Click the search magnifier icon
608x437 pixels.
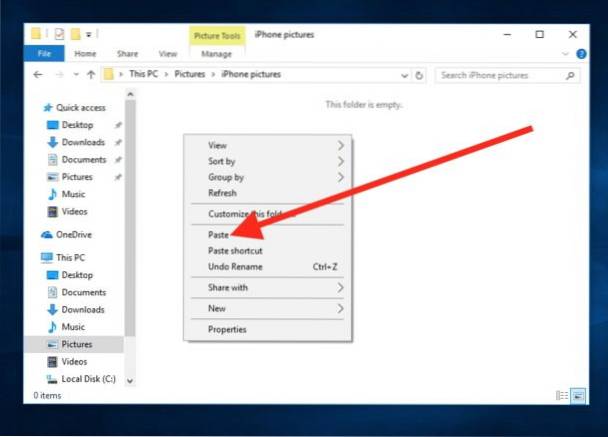pyautogui.click(x=569, y=75)
